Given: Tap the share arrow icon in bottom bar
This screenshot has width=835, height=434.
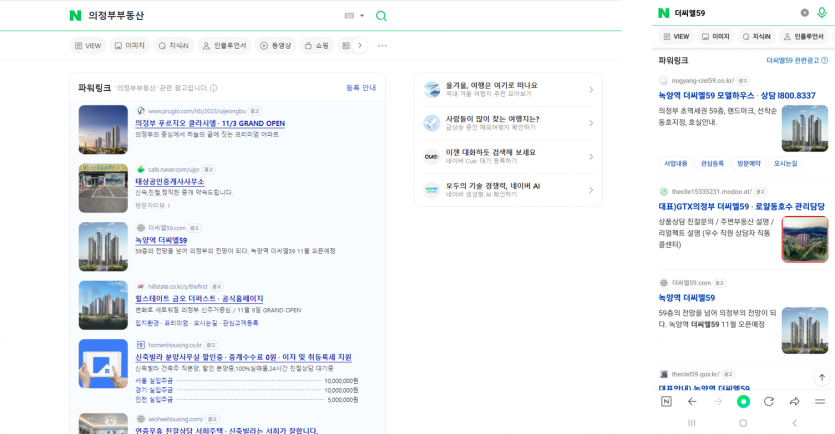Looking at the screenshot, I should (x=794, y=401).
